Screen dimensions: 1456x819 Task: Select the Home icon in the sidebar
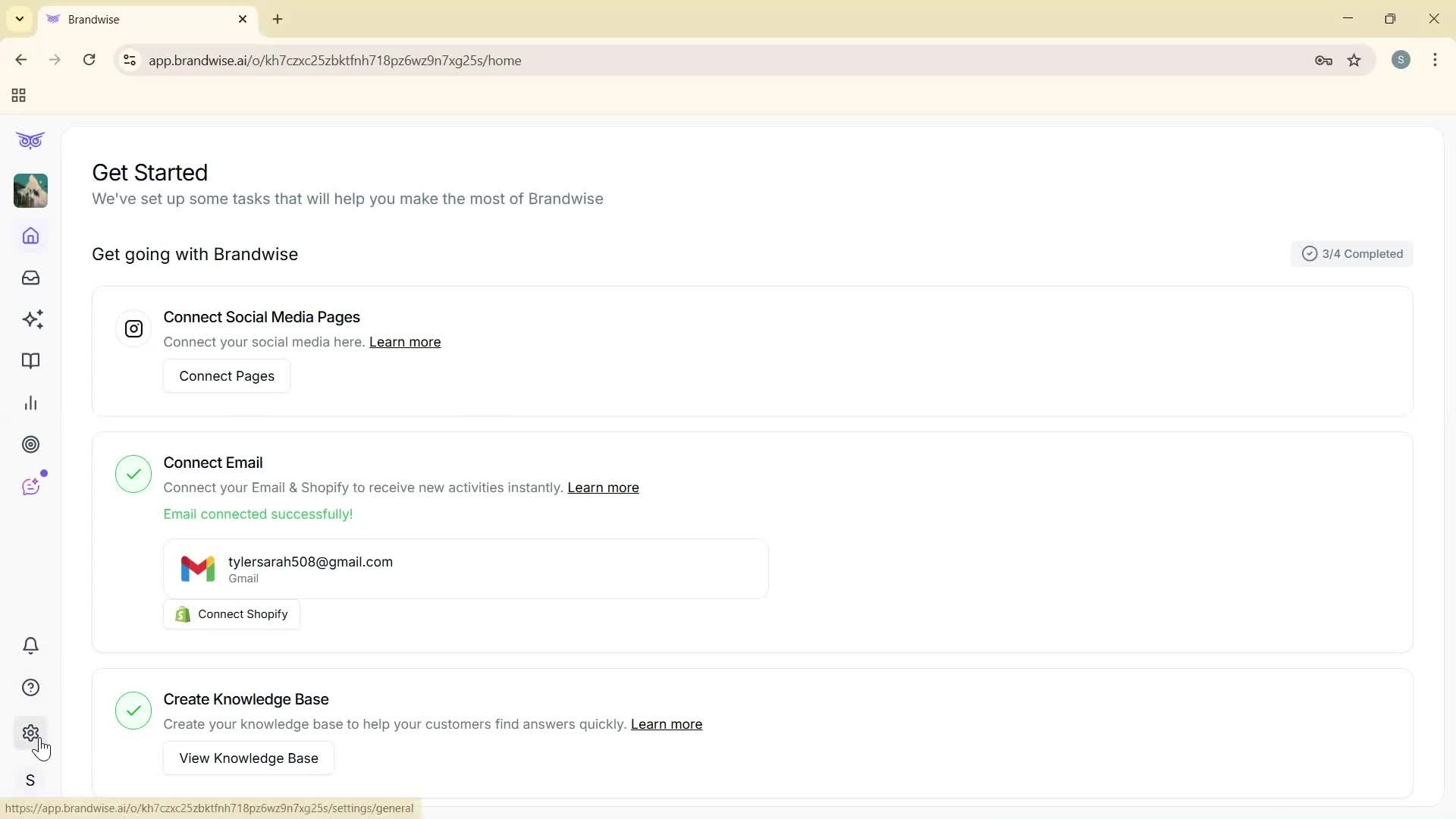30,236
